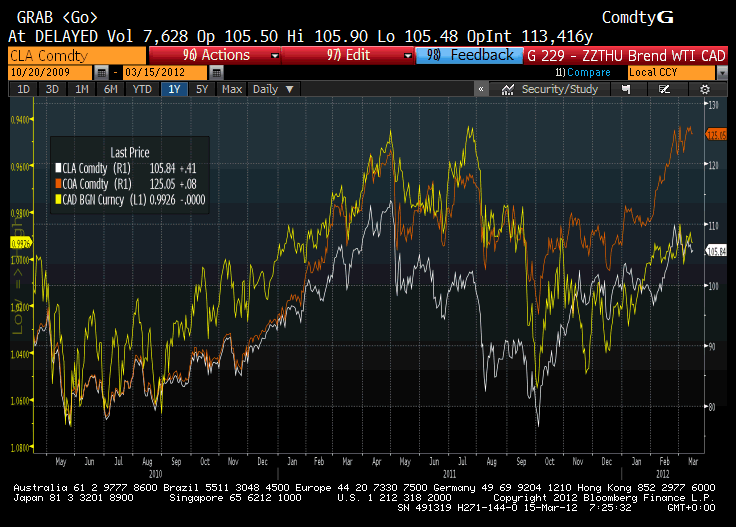Viewport: 736px width, 527px height.
Task: Click the yellow CAD BGN Curncy legend swatch
Action: (x=58, y=200)
